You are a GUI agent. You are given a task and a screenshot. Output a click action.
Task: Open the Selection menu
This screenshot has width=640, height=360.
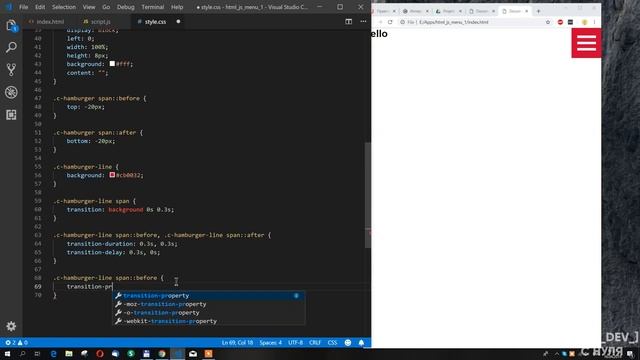coord(64,7)
